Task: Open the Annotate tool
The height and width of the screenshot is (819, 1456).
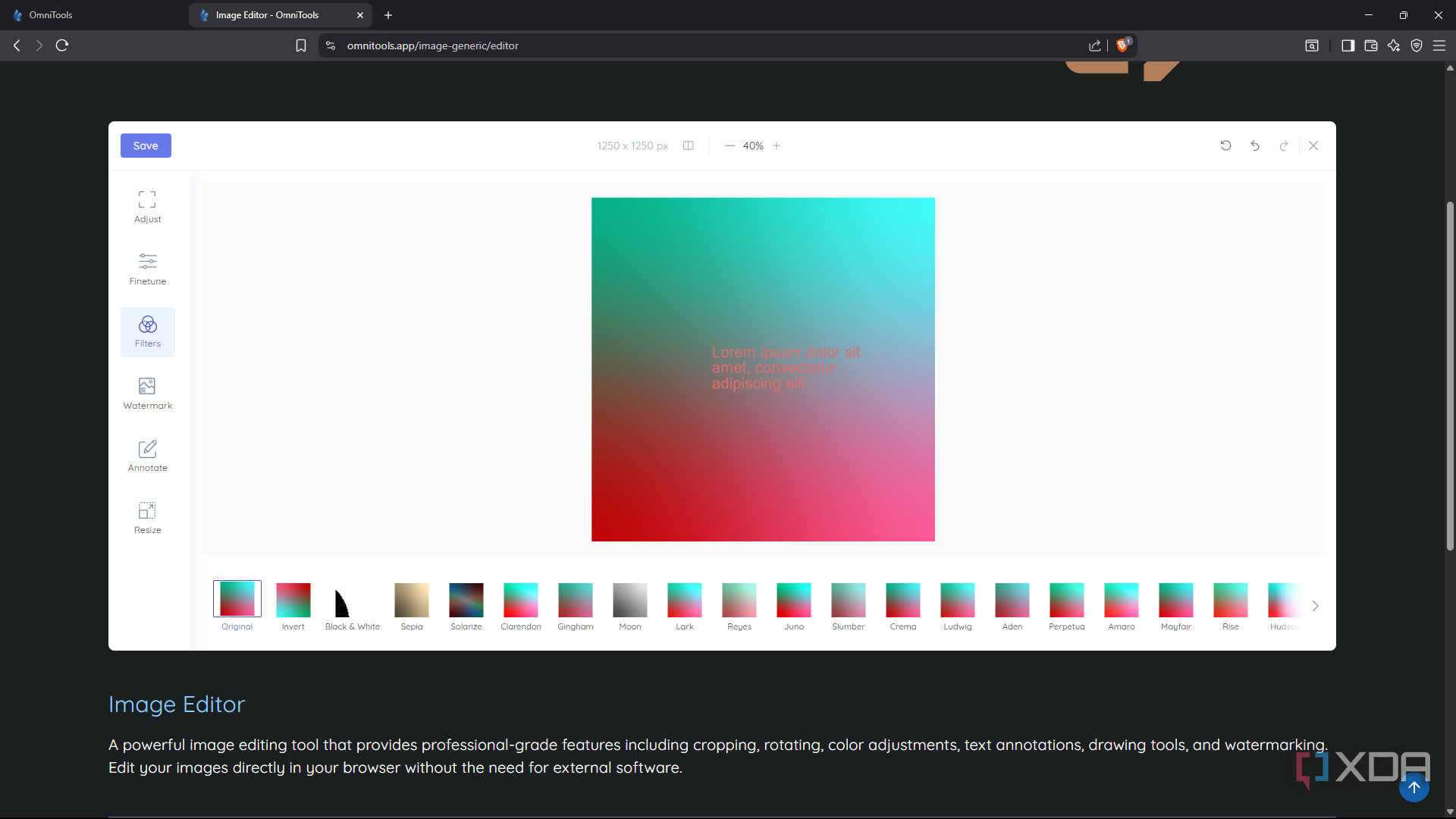Action: 147,456
